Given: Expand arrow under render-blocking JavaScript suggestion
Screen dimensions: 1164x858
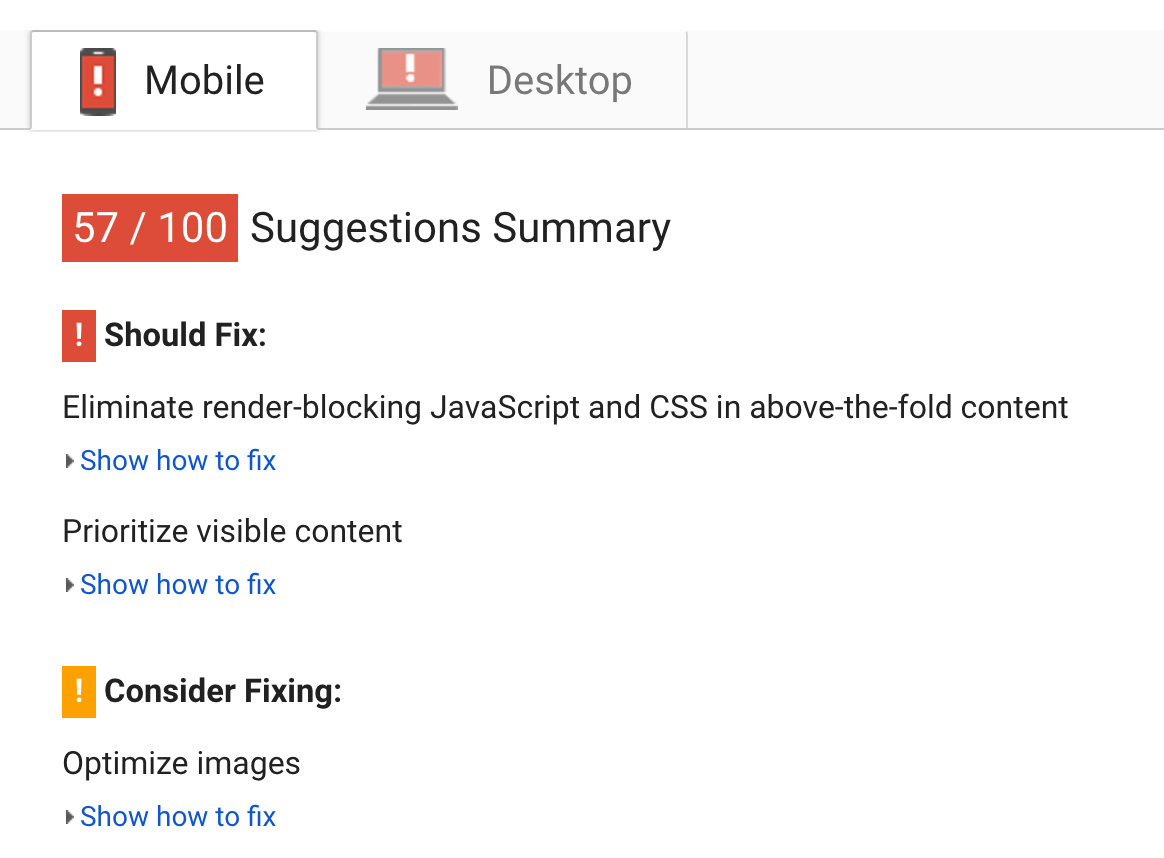Looking at the screenshot, I should point(69,461).
